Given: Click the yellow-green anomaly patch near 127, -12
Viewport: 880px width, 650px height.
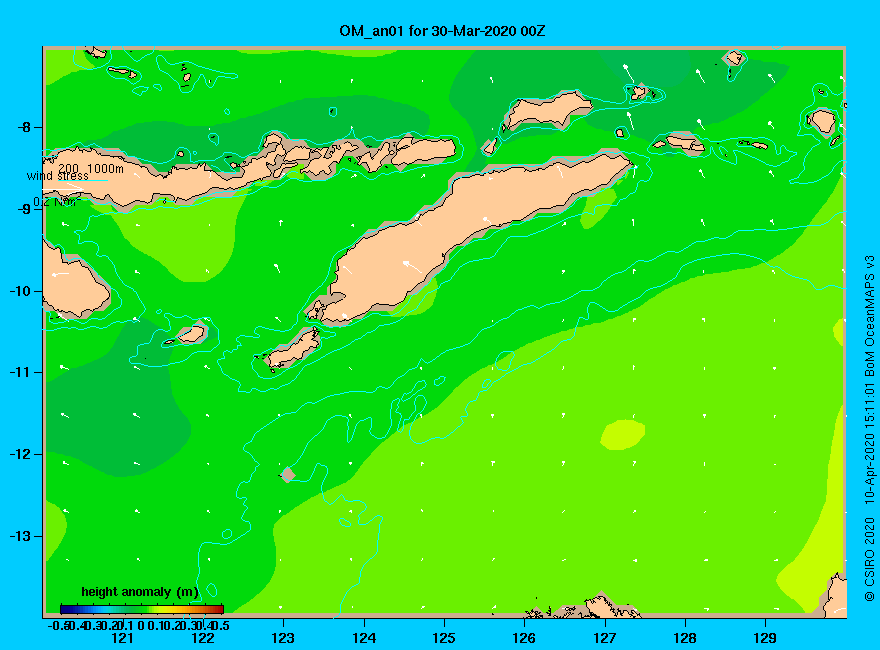Looking at the screenshot, I should 622,435.
